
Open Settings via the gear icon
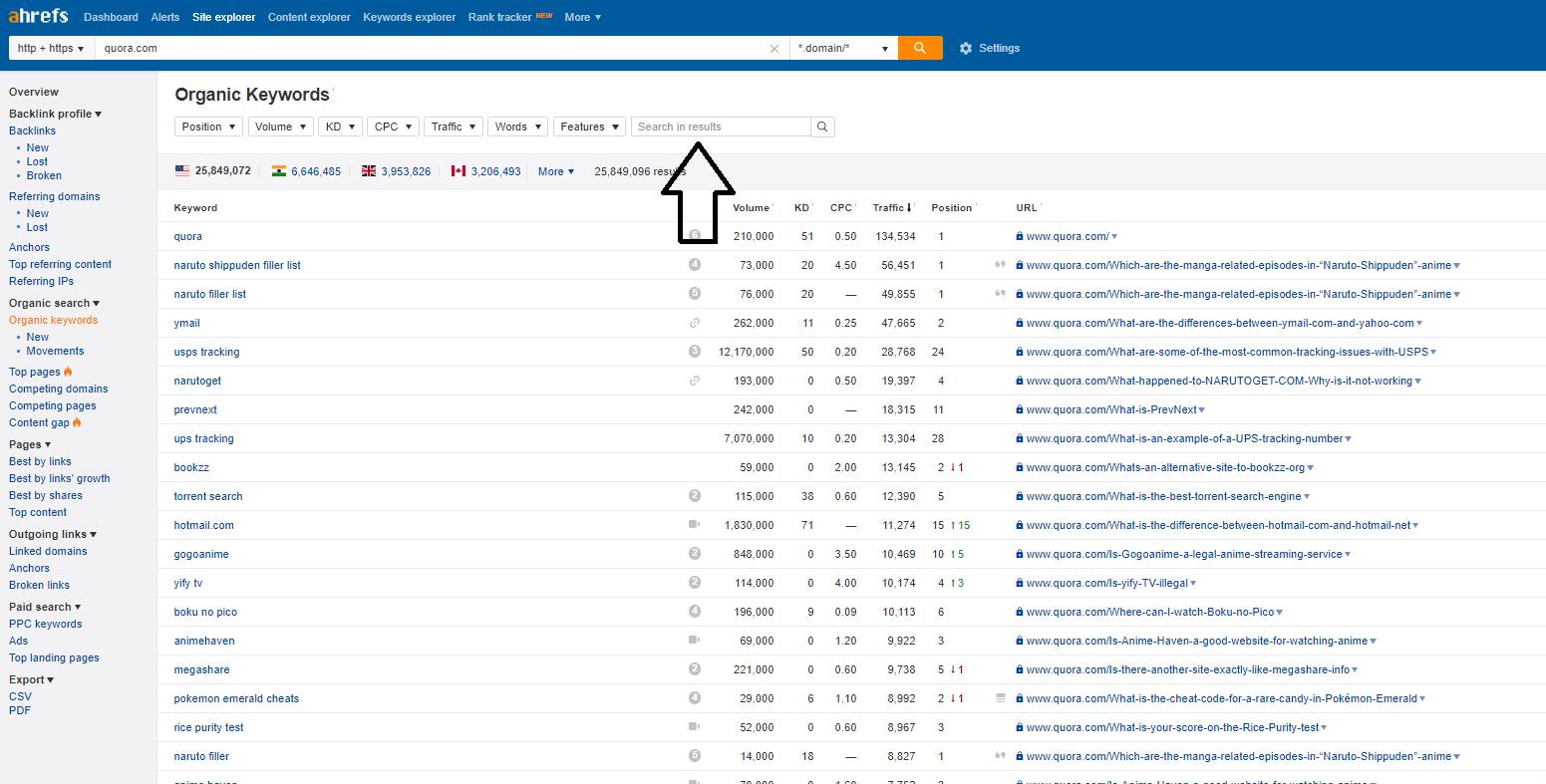(965, 48)
